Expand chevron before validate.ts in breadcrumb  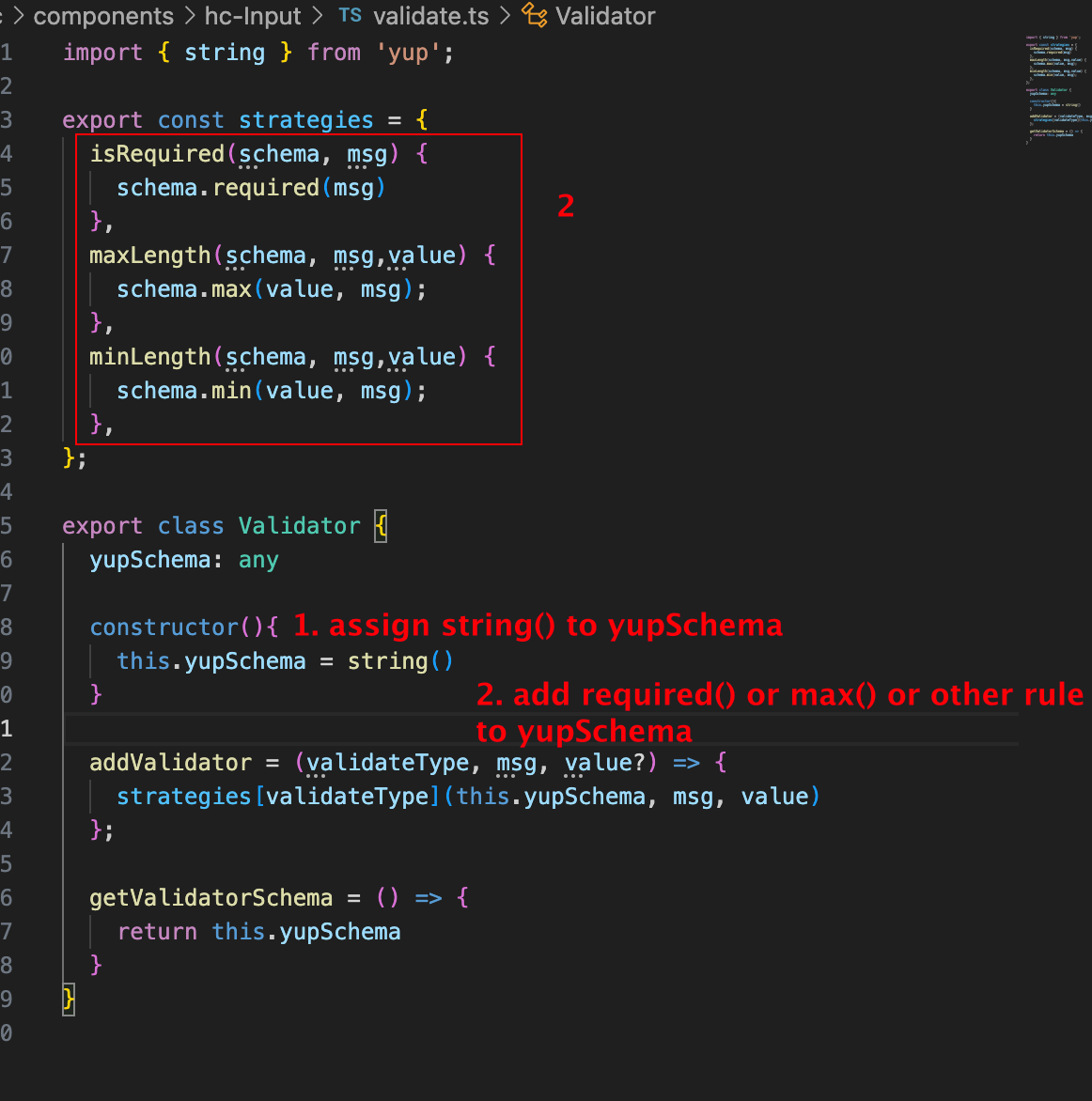coord(319,15)
